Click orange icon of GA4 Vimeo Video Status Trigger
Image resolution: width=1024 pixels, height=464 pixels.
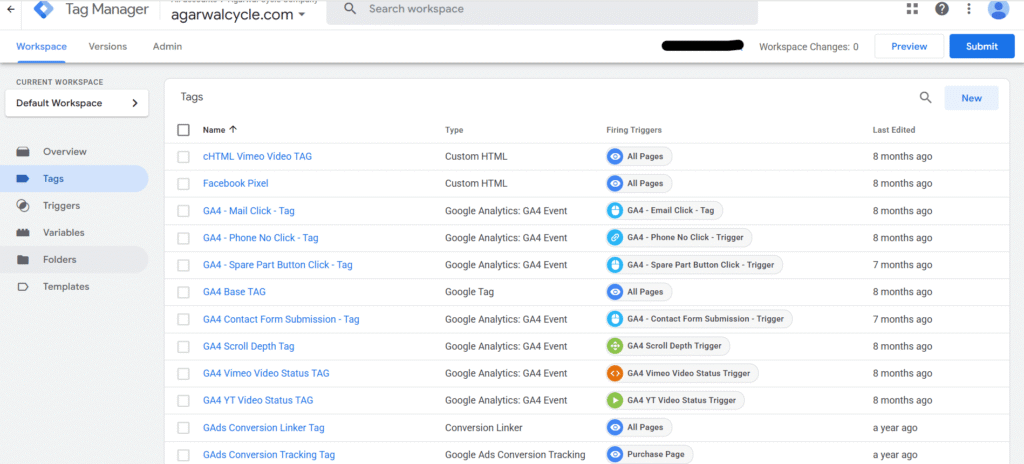[615, 373]
